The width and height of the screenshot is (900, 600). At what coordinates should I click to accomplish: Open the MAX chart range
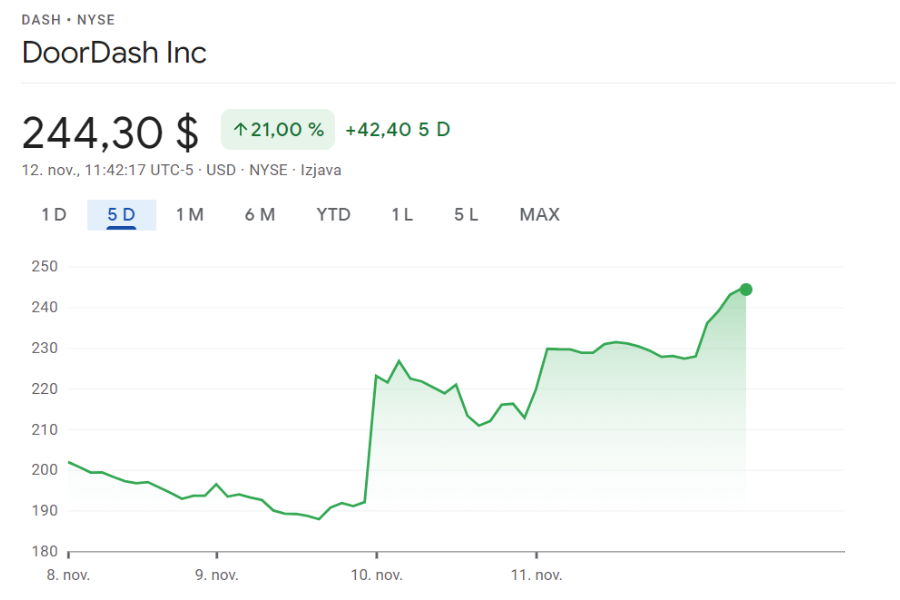coord(539,214)
